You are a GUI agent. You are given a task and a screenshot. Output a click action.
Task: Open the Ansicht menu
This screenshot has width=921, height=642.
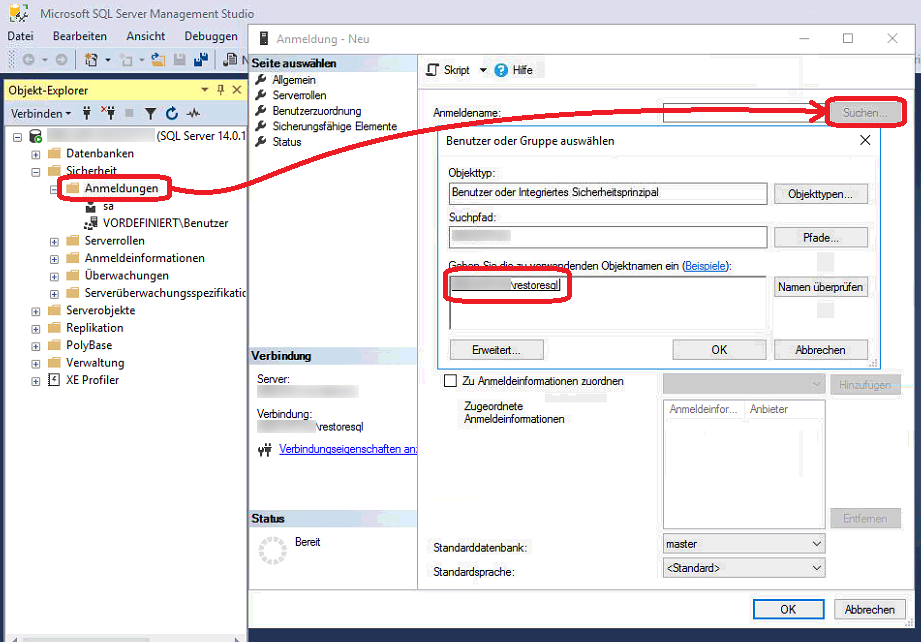[x=145, y=36]
